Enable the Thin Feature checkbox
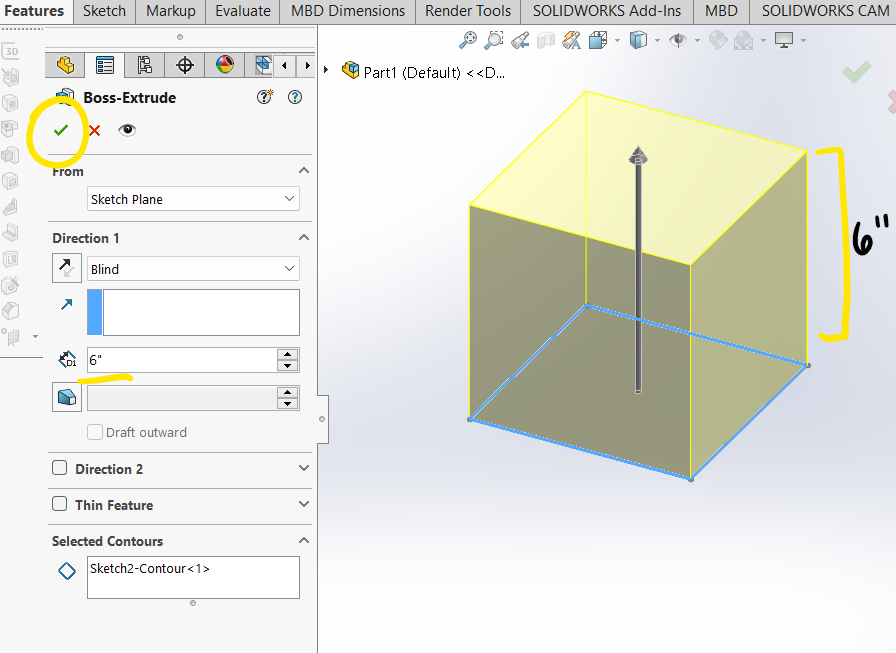This screenshot has width=896, height=653. tap(59, 504)
